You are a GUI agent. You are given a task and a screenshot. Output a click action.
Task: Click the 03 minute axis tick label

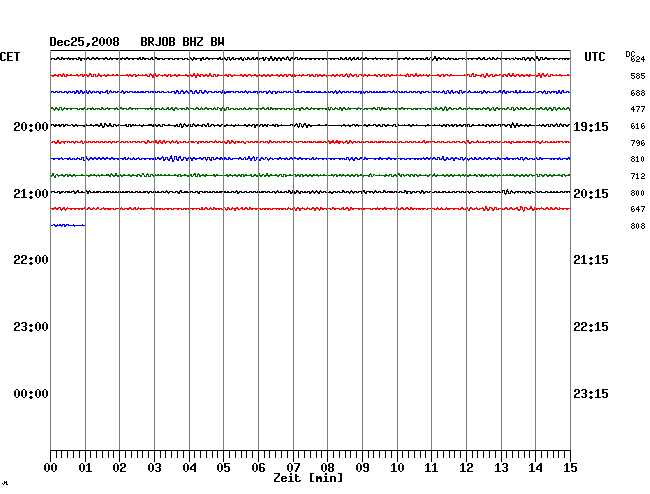click(154, 468)
